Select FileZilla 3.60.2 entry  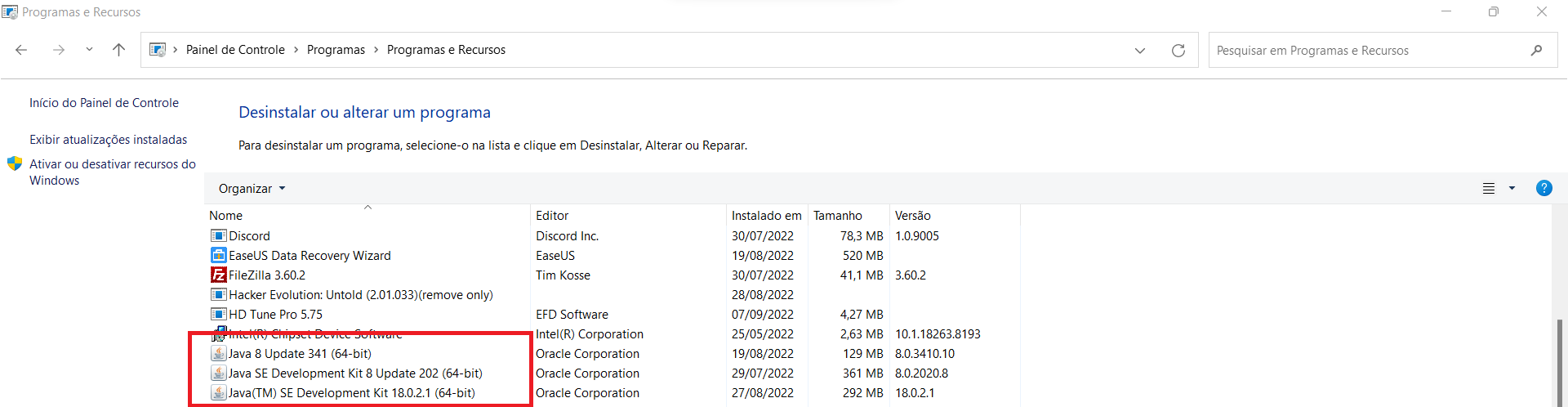(x=267, y=275)
